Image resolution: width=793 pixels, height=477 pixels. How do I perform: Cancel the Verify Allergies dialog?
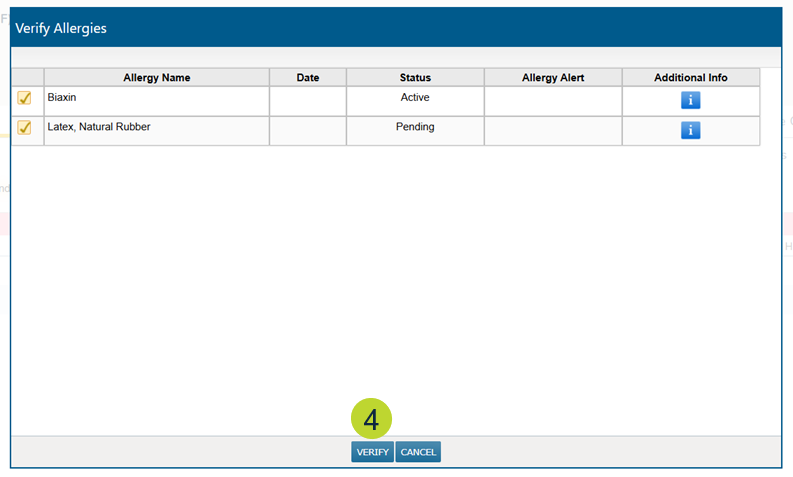tap(418, 452)
